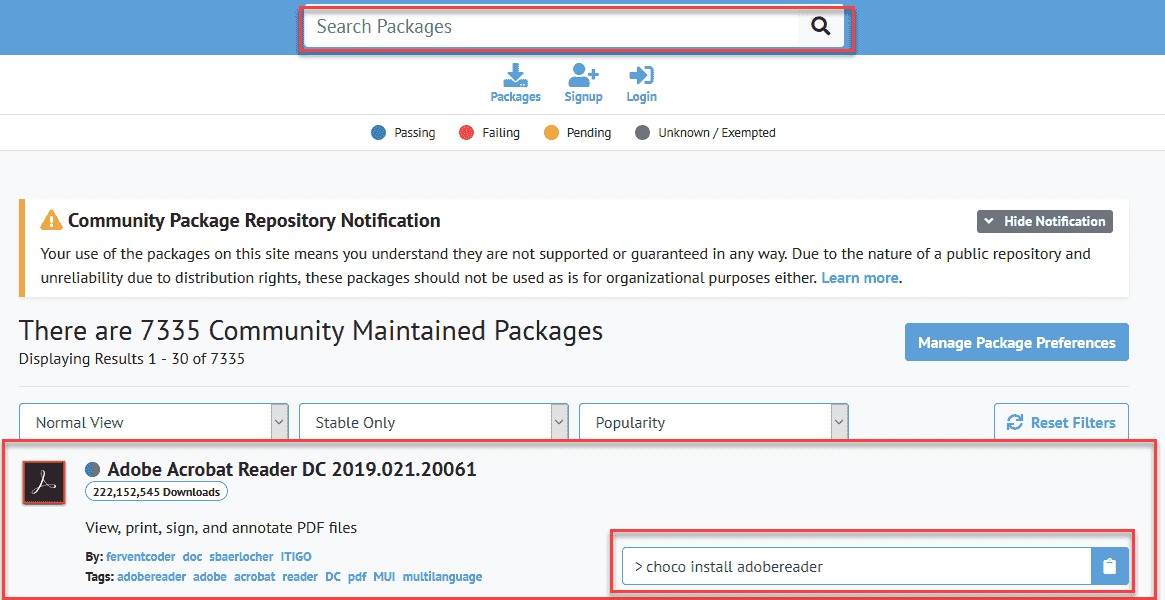Viewport: 1165px width, 600px height.
Task: Copy choco install command clipboard icon
Action: click(x=1109, y=567)
